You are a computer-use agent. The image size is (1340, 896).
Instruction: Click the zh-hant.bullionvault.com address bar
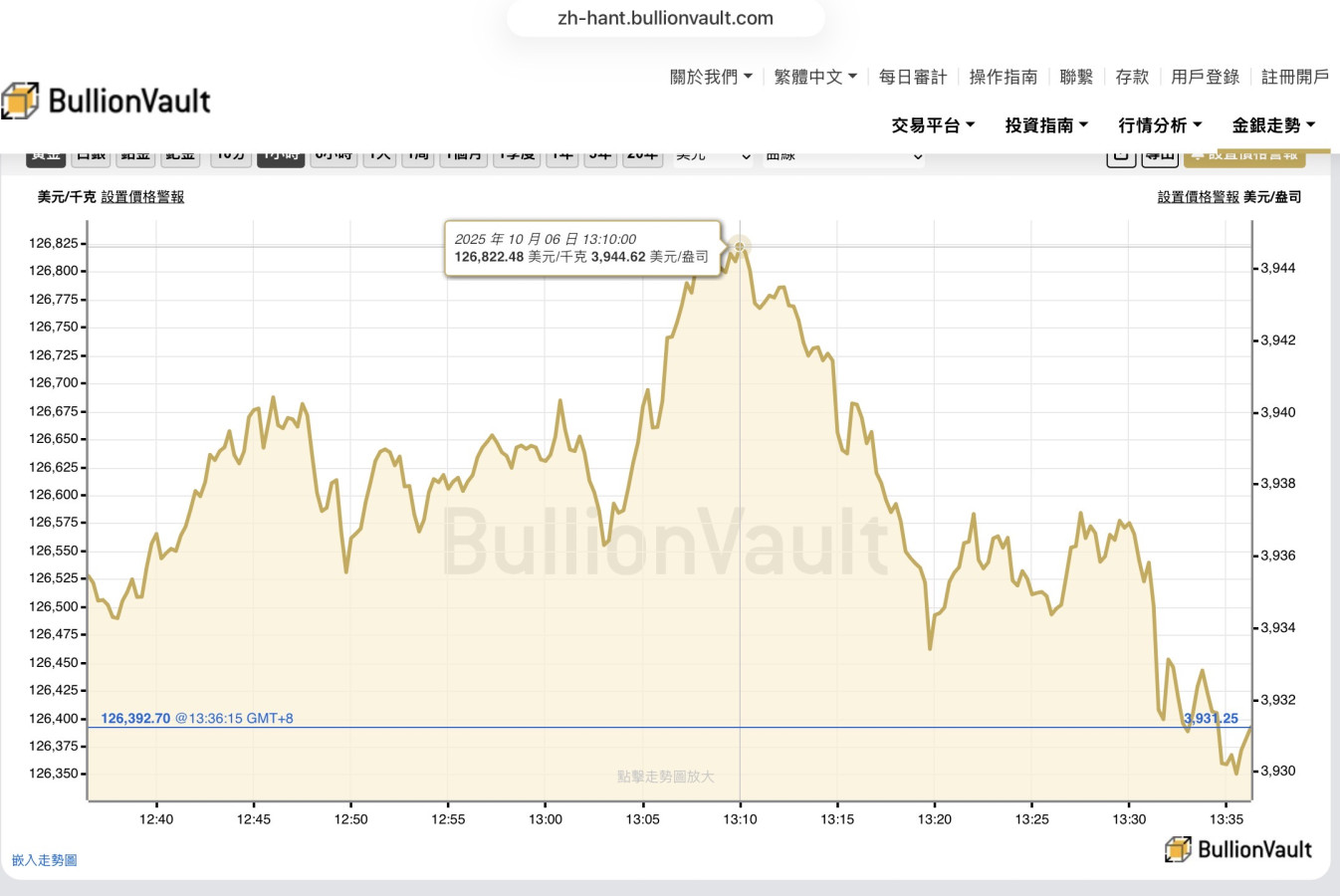(665, 18)
